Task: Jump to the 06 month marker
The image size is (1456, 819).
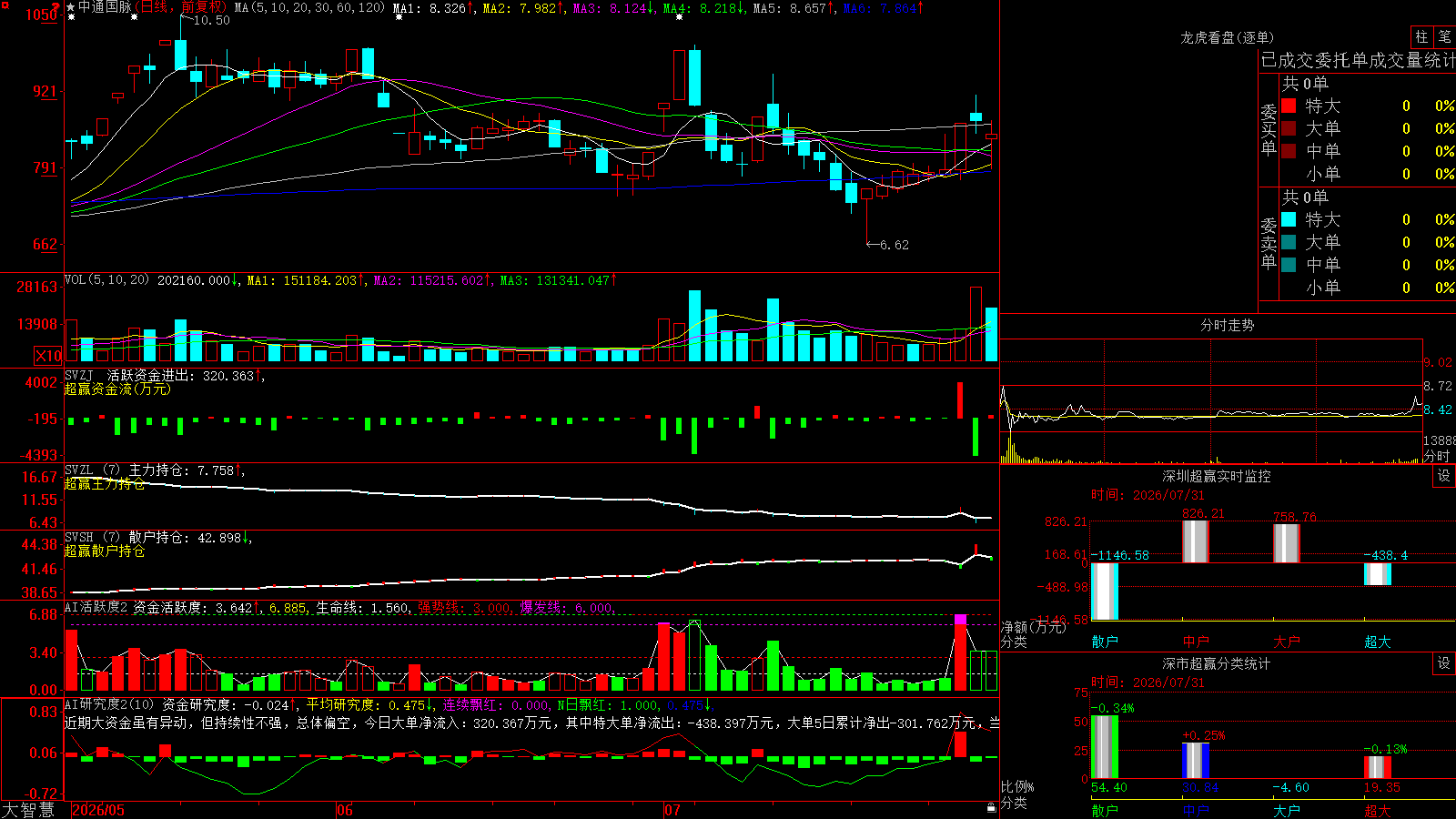Action: point(345,810)
